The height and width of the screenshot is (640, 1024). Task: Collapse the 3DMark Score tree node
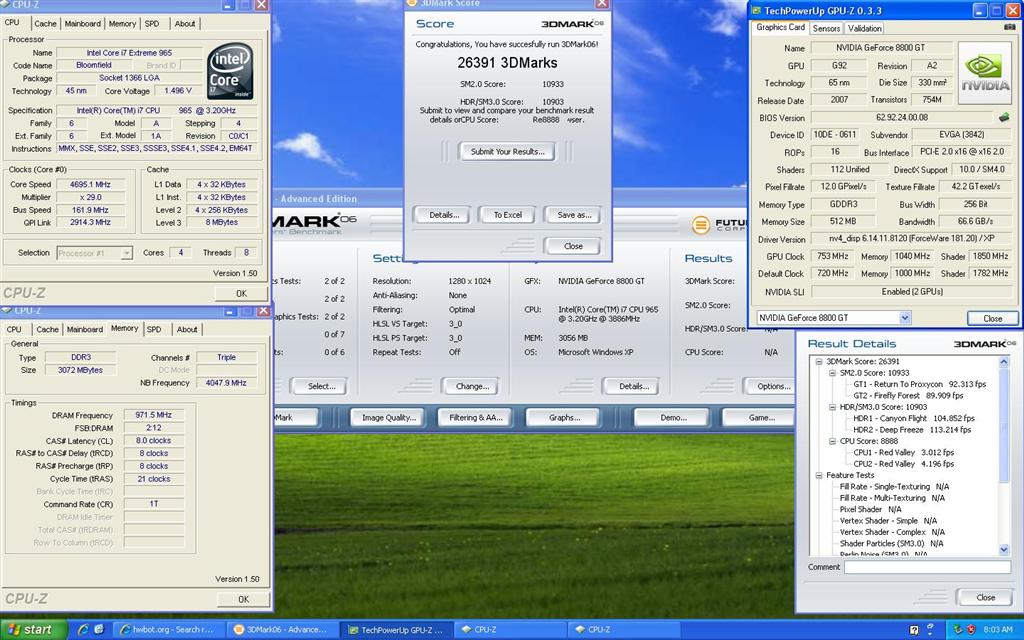point(819,362)
